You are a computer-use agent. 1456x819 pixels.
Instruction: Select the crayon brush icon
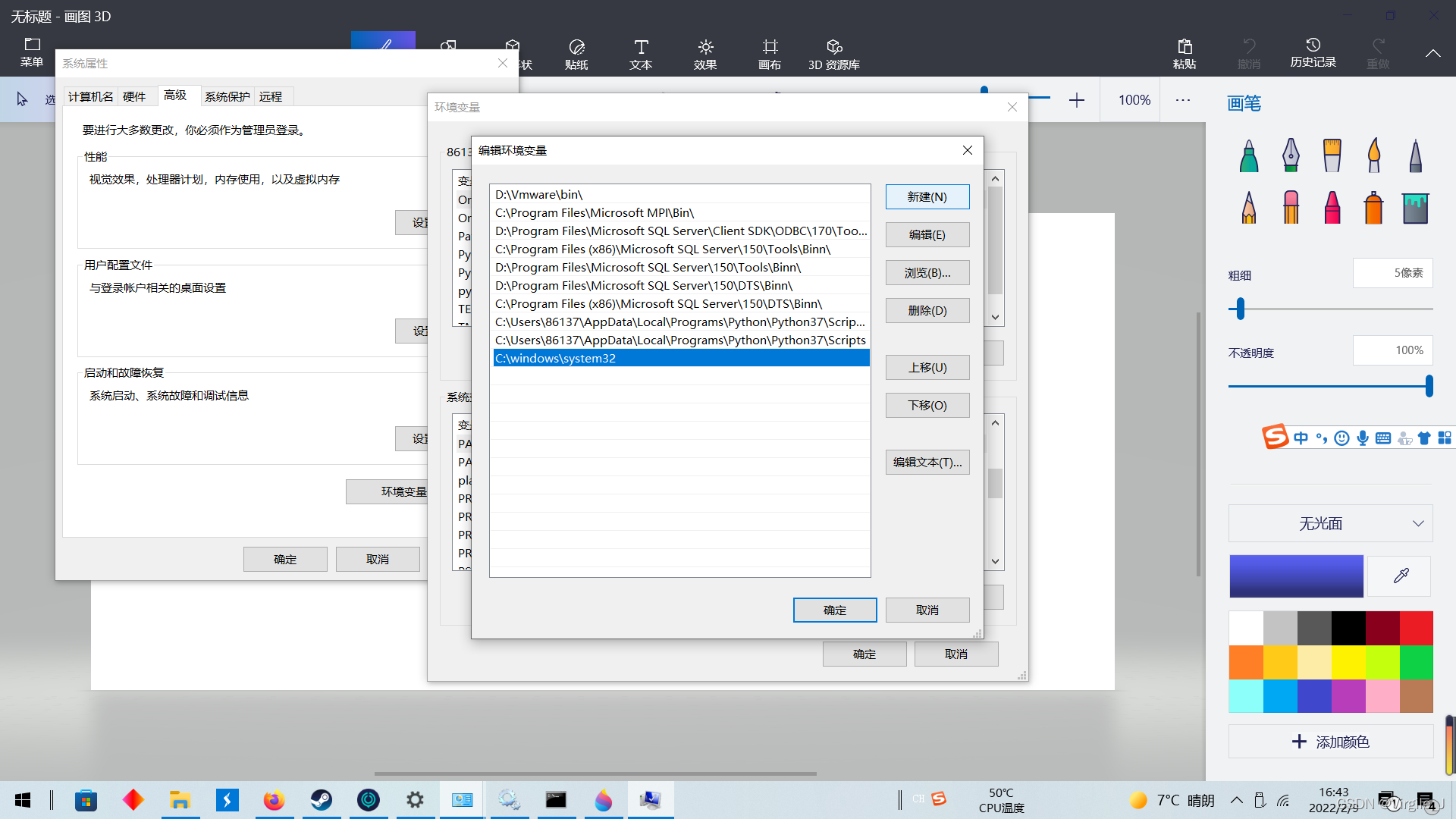pos(1332,207)
